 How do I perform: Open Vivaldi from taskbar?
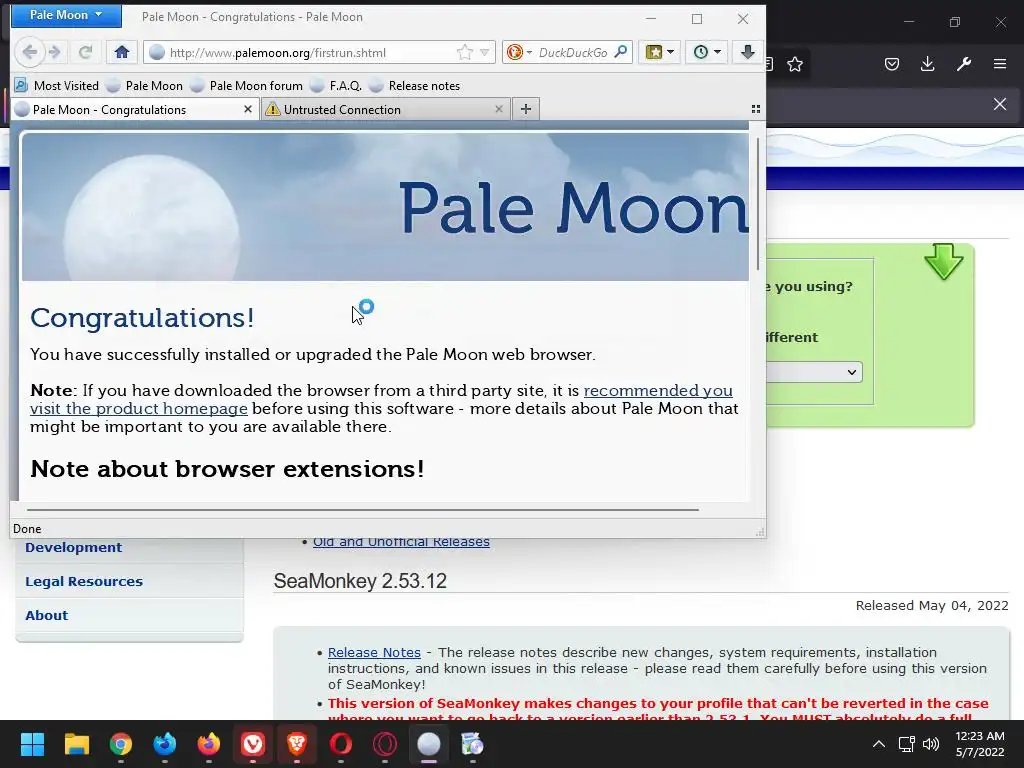pos(253,744)
